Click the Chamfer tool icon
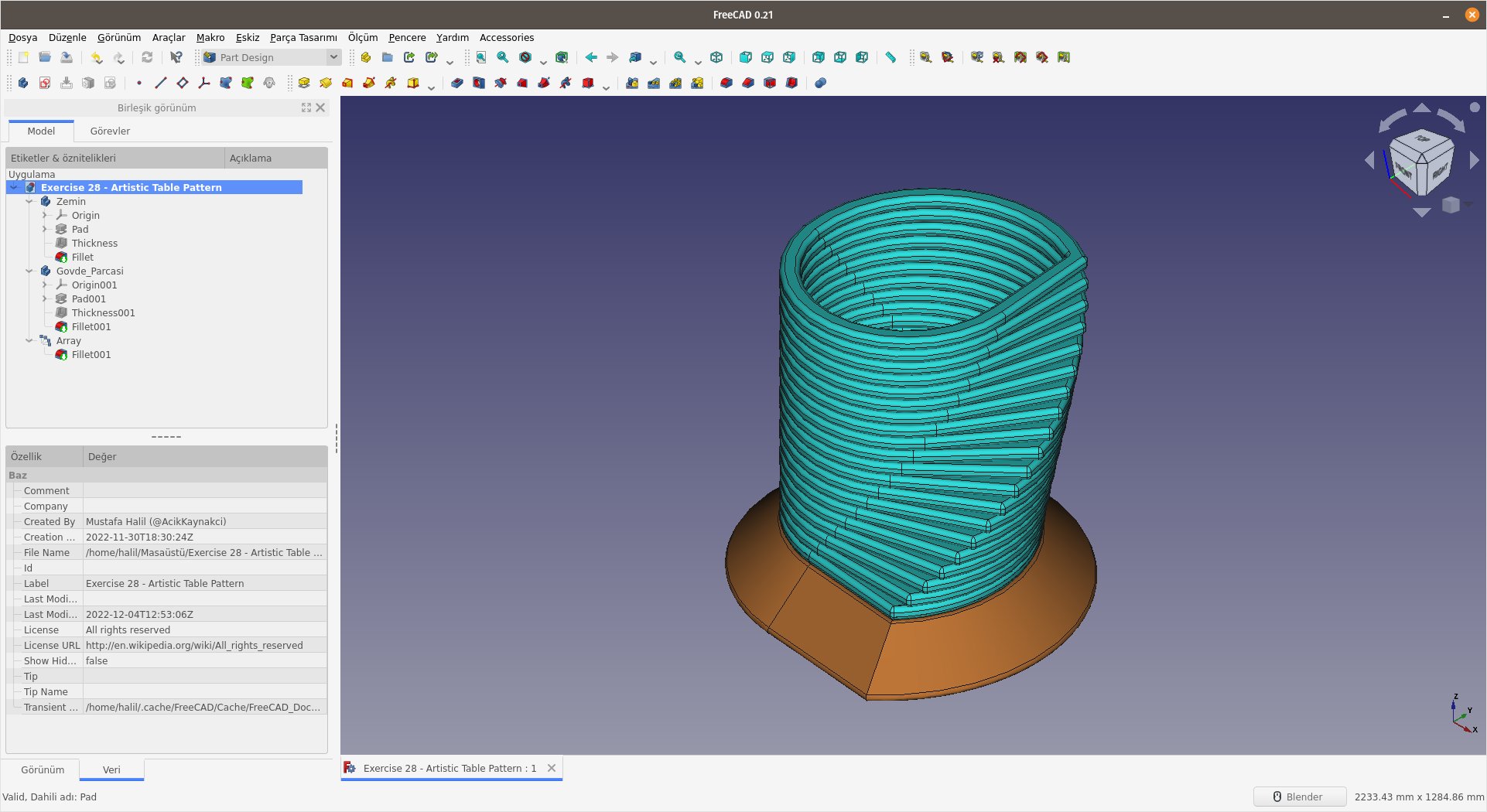Screen dimensions: 1487x812 pyautogui.click(x=748, y=83)
